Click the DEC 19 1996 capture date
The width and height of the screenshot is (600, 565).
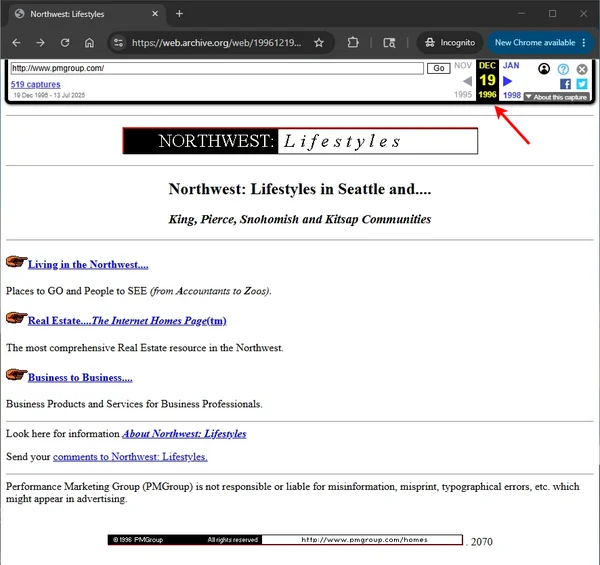(x=487, y=80)
